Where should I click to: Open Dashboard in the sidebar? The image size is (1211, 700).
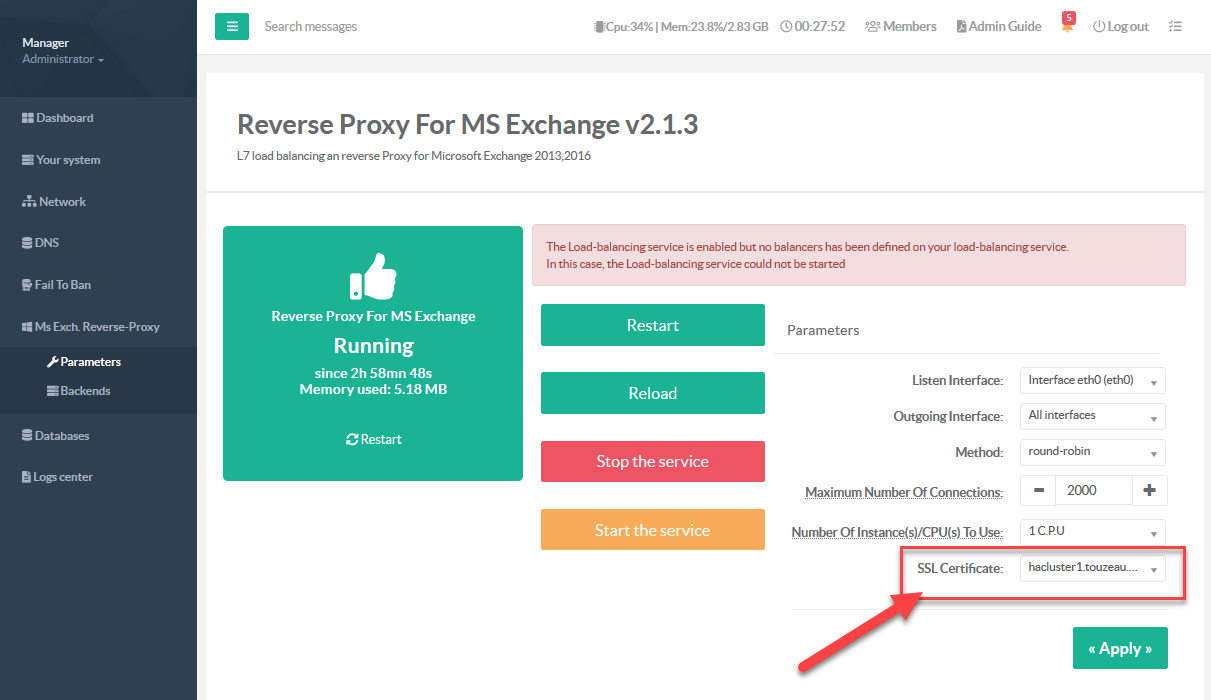[x=58, y=118]
